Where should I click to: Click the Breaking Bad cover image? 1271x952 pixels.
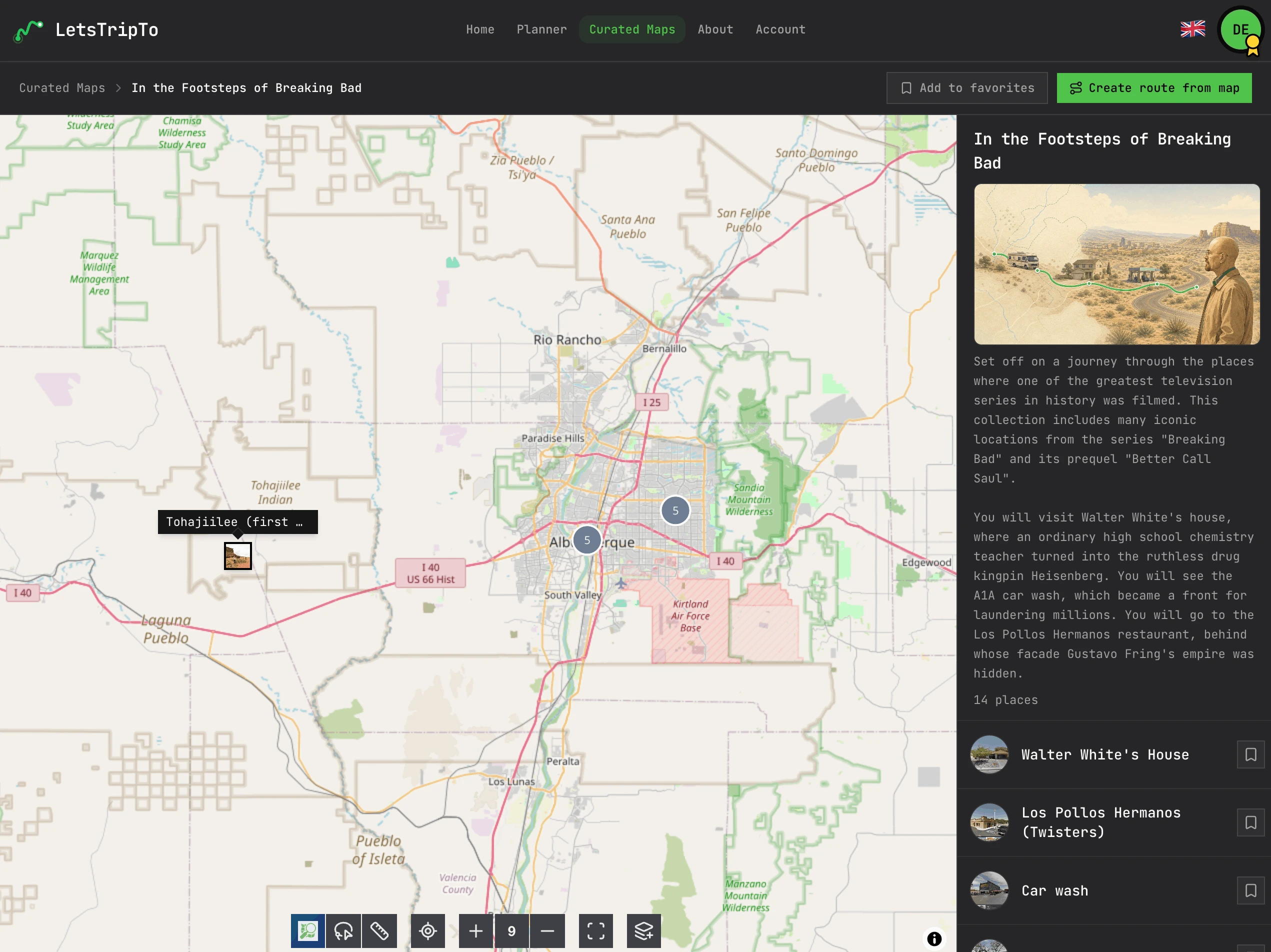(1116, 264)
